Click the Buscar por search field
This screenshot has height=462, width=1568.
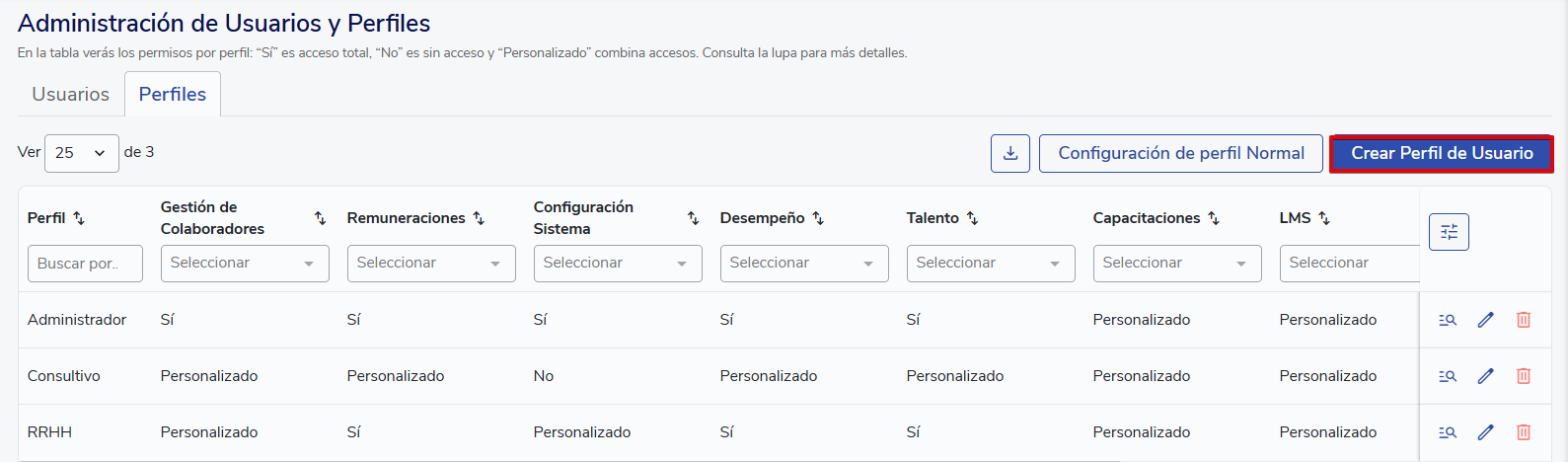(x=85, y=264)
